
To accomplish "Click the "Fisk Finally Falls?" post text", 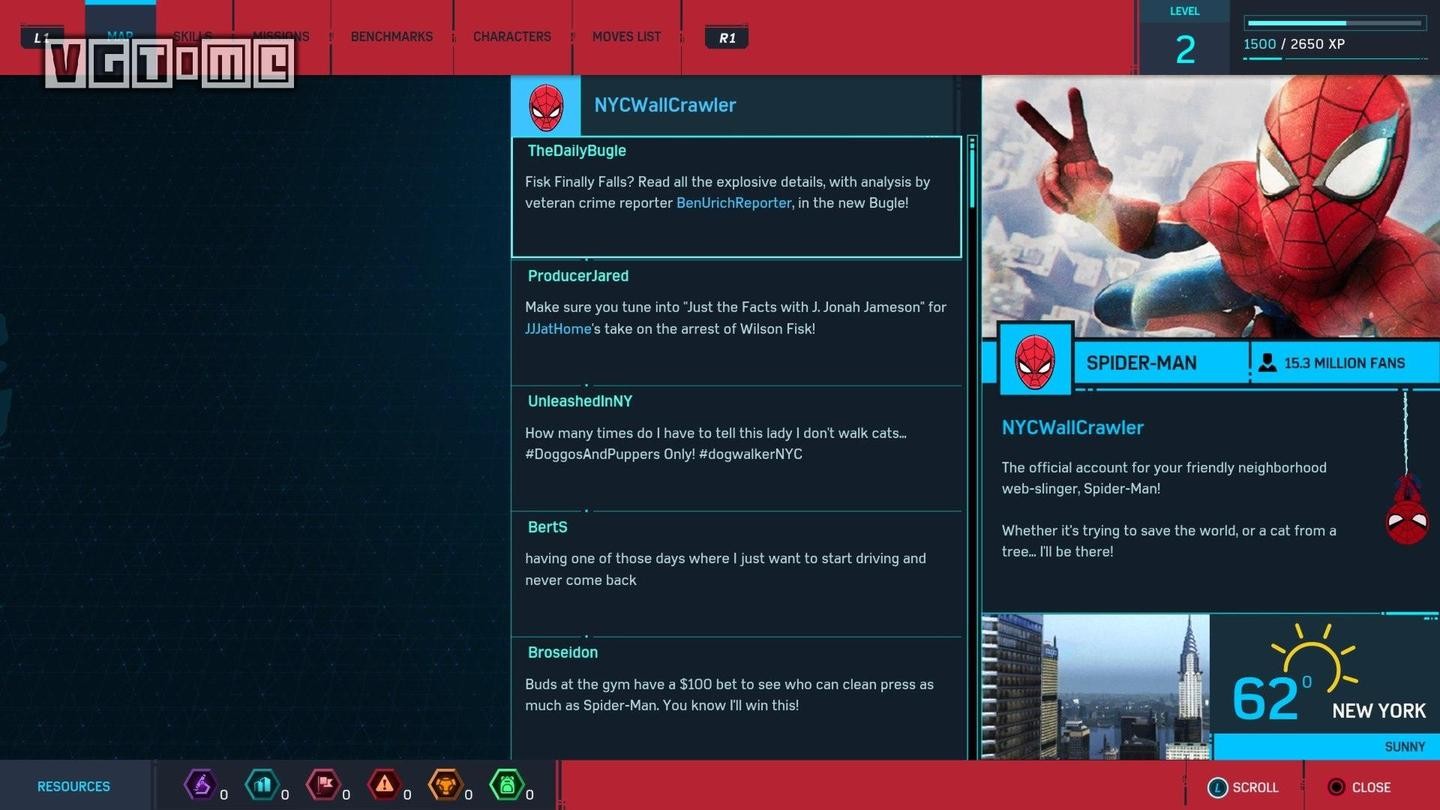I will point(728,192).
